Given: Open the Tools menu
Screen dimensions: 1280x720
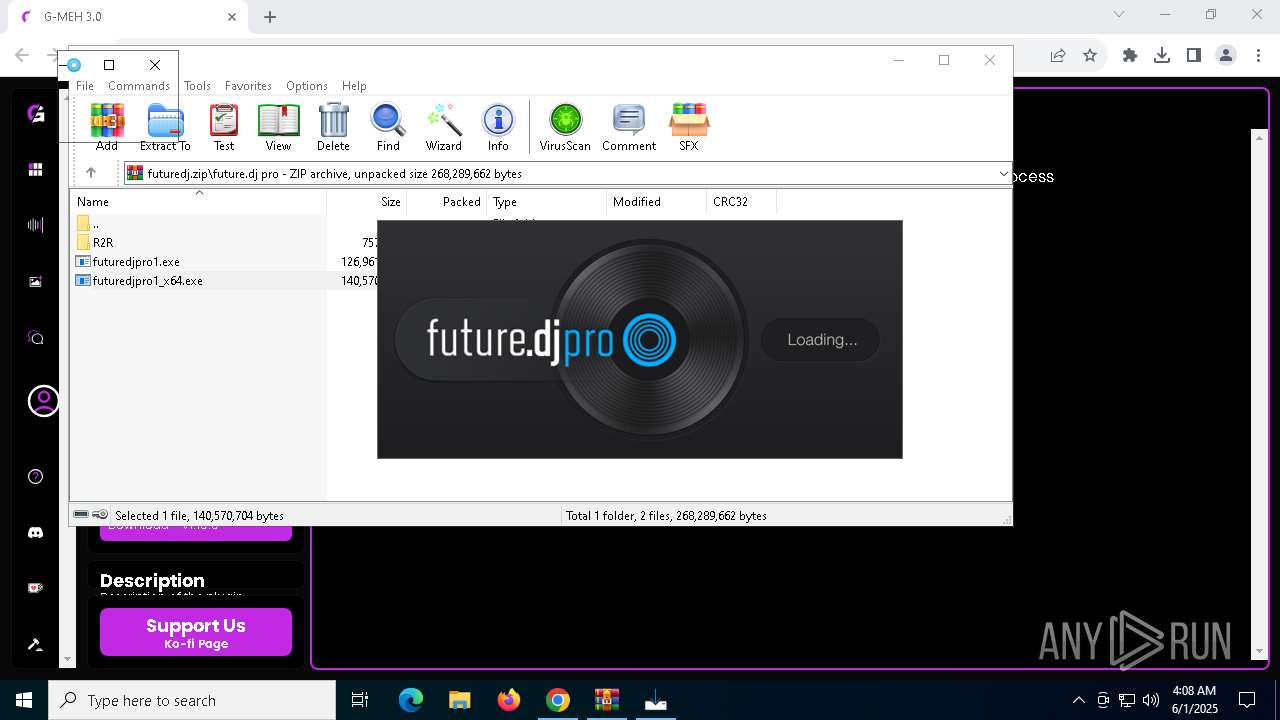Looking at the screenshot, I should pos(197,86).
